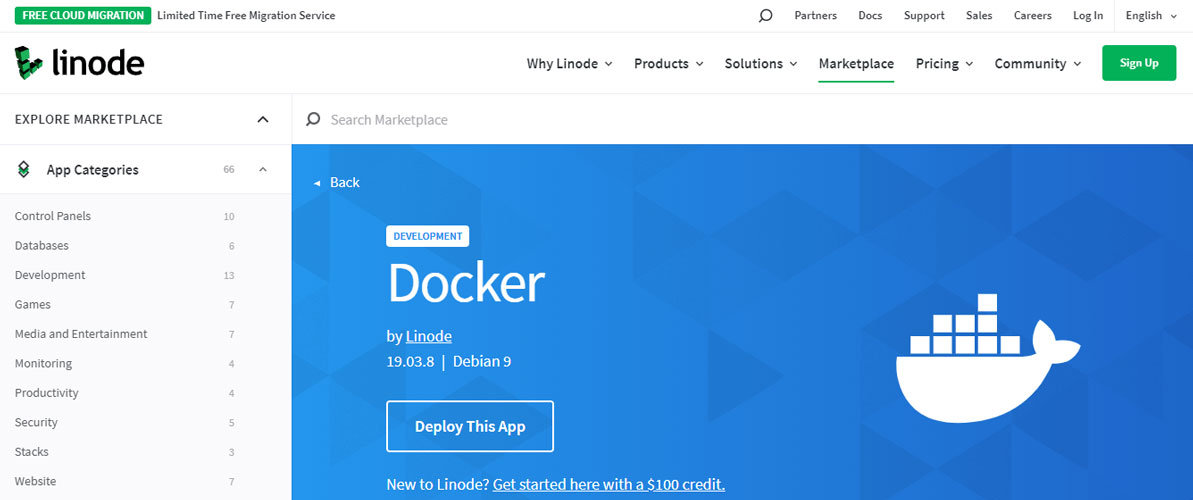Image resolution: width=1193 pixels, height=500 pixels.
Task: Click the Marketplace search magnifier icon
Action: point(313,119)
